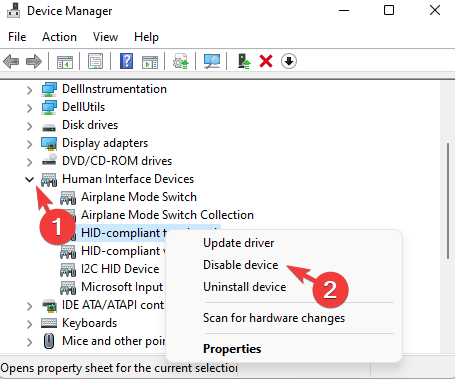Expand the IDE ATA/ATAPI controllers node
455x379 pixels.
[30, 306]
